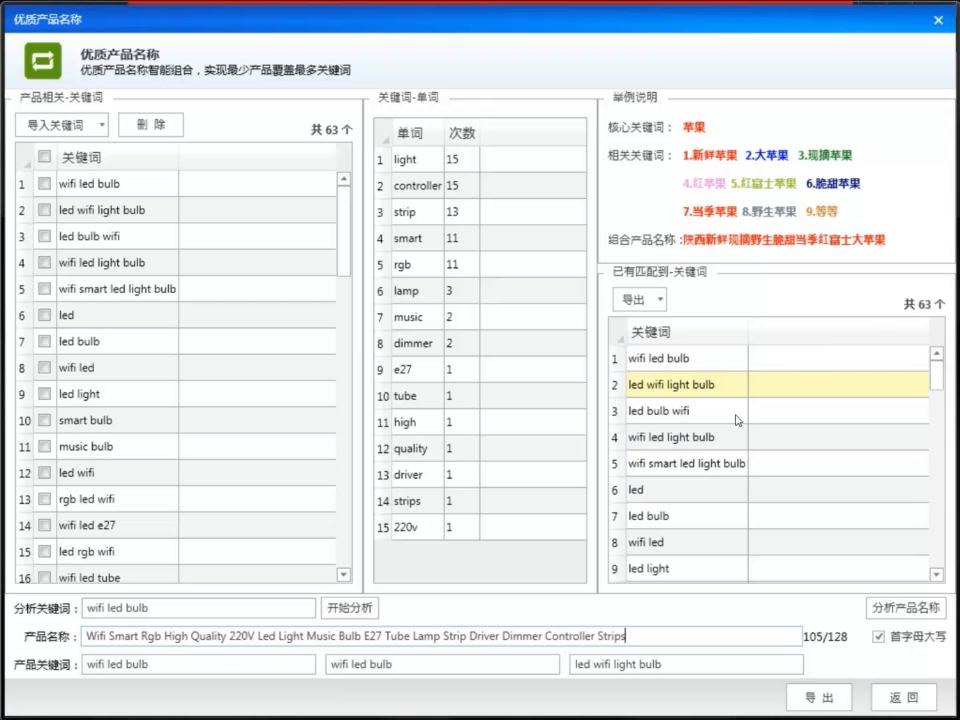Select 'led light' in matched keywords list
Viewport: 960px width, 720px height.
(769, 569)
